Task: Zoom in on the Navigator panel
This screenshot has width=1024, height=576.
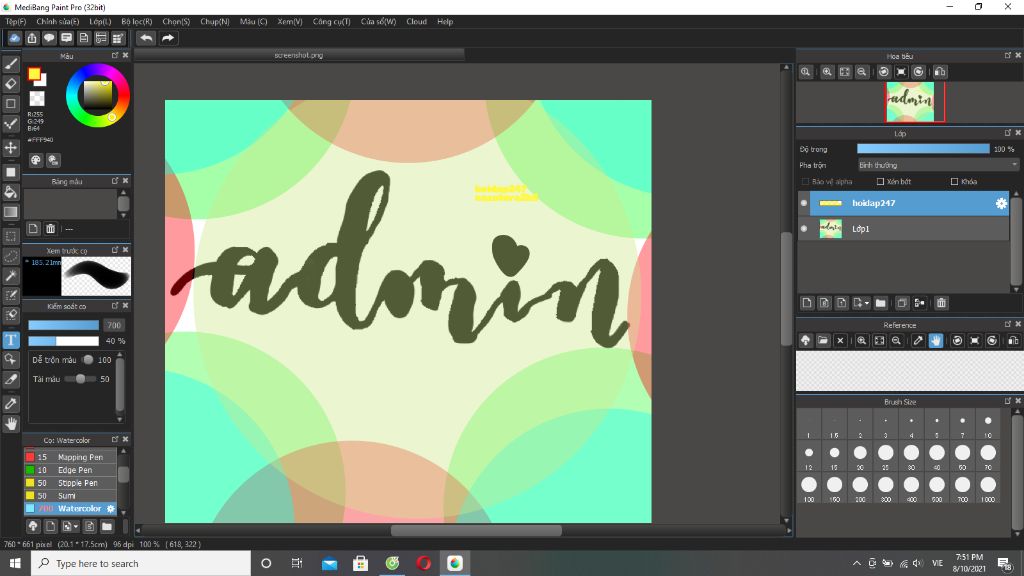Action: [827, 72]
